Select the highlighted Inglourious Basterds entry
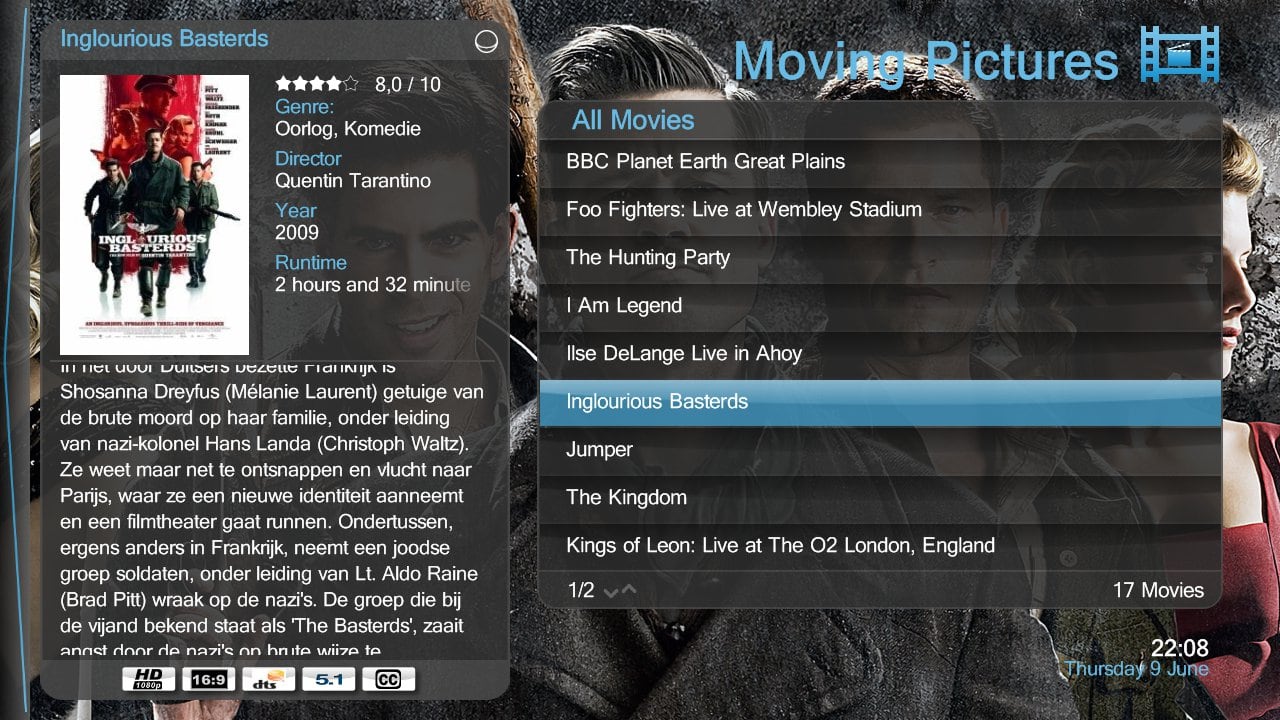 [880, 402]
